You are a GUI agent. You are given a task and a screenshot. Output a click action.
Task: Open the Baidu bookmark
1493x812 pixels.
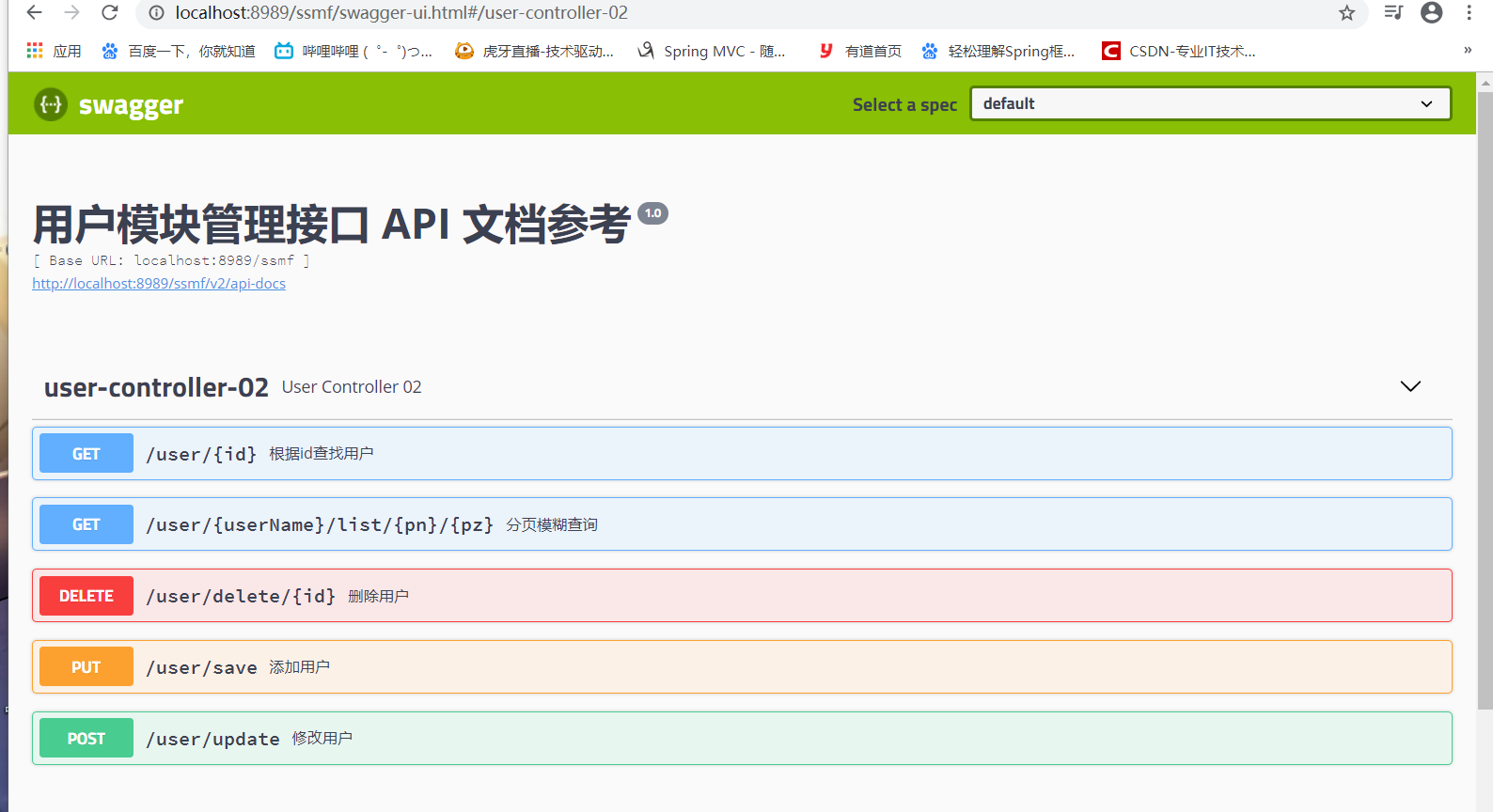point(179,51)
